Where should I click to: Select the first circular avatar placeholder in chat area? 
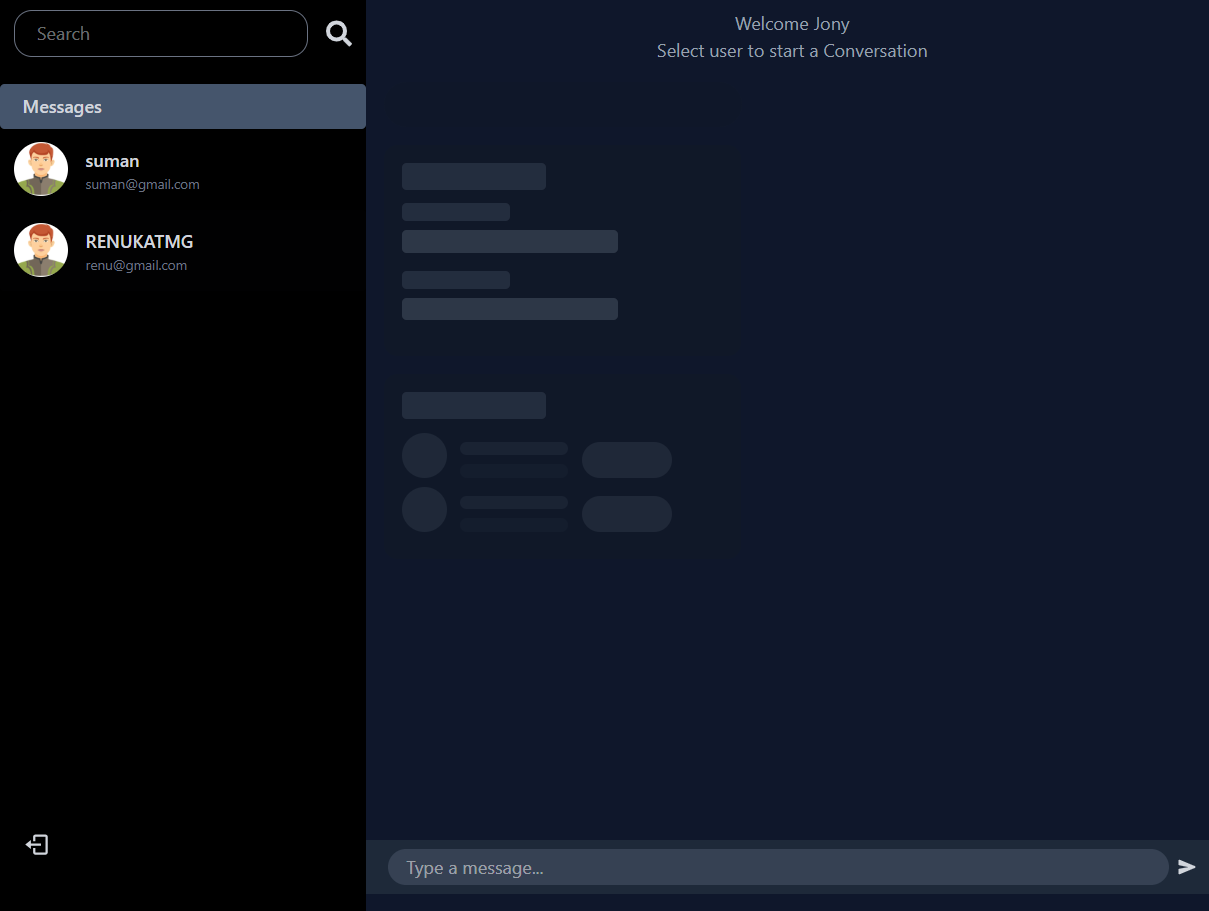(424, 454)
